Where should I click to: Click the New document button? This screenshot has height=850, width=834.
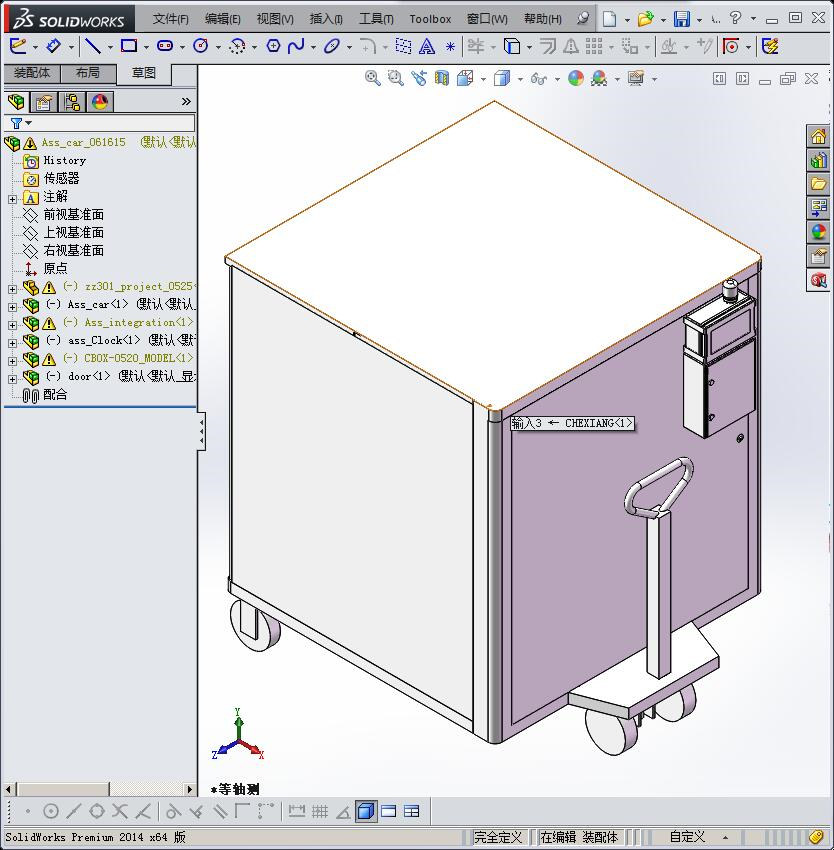[x=610, y=19]
